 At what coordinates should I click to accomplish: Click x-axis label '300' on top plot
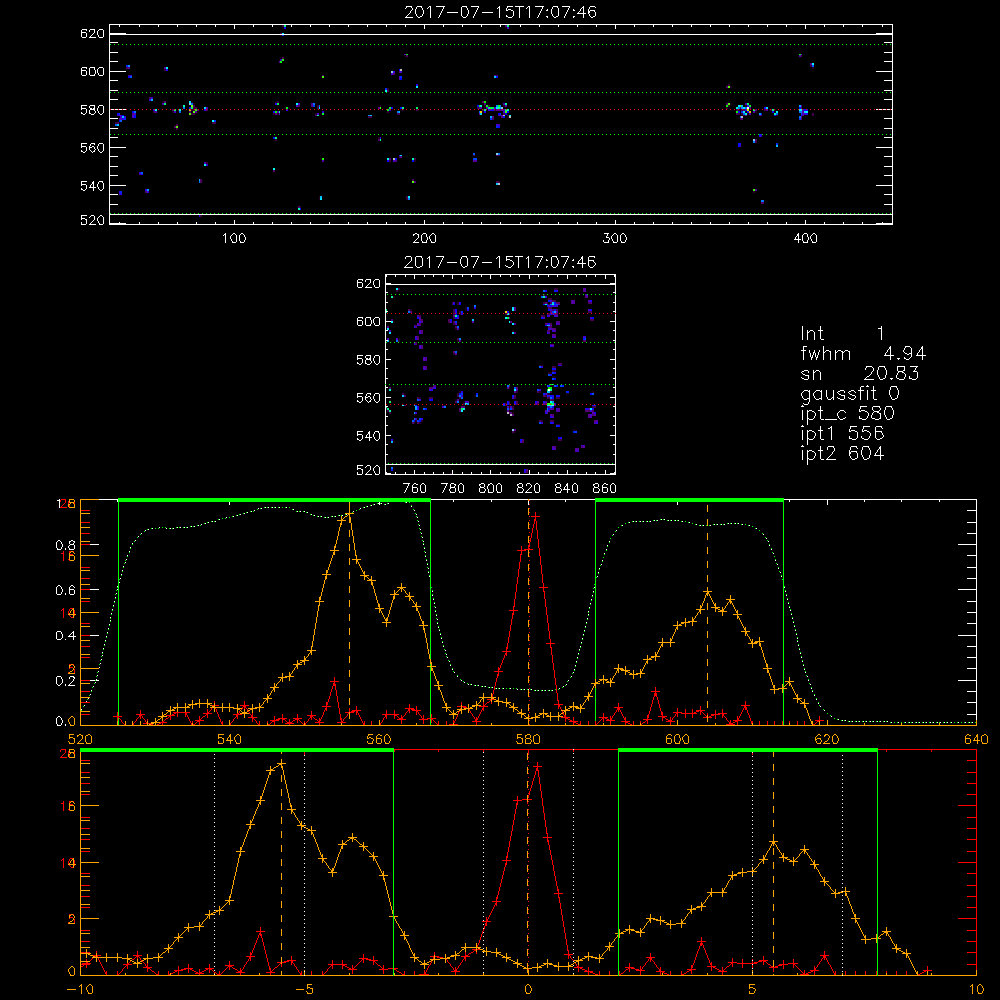[x=615, y=239]
